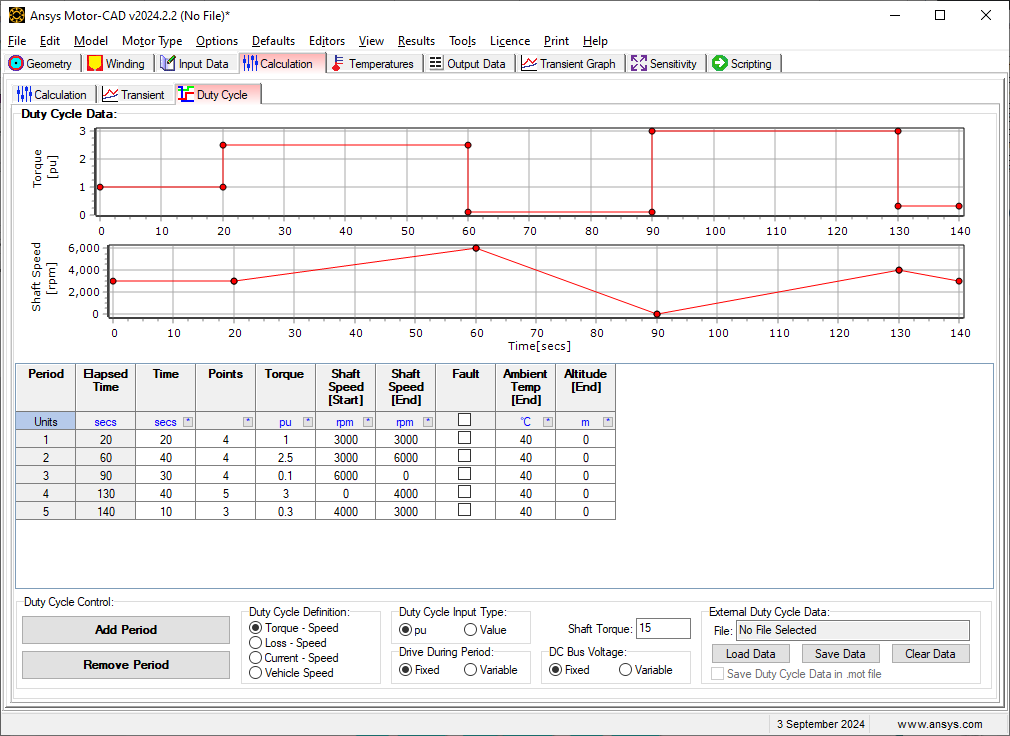The image size is (1010, 736).
Task: Click the Output Data grid icon
Action: (x=435, y=63)
